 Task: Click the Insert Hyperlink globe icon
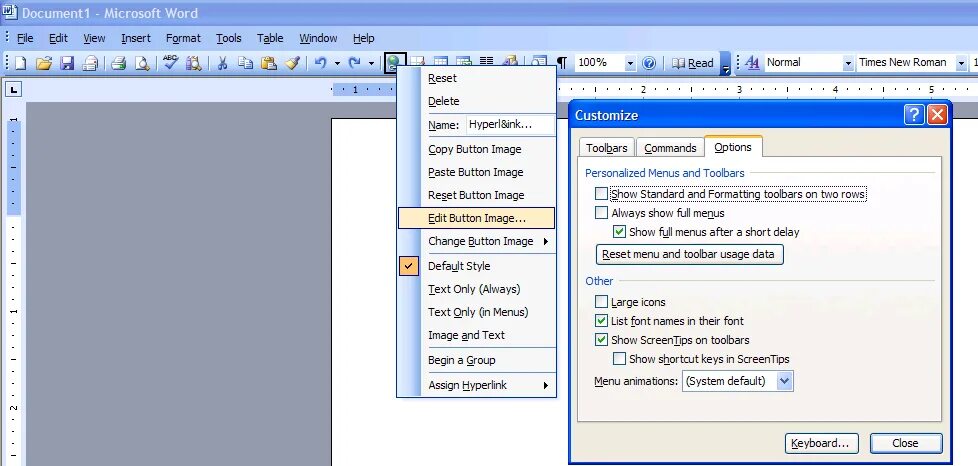click(395, 62)
